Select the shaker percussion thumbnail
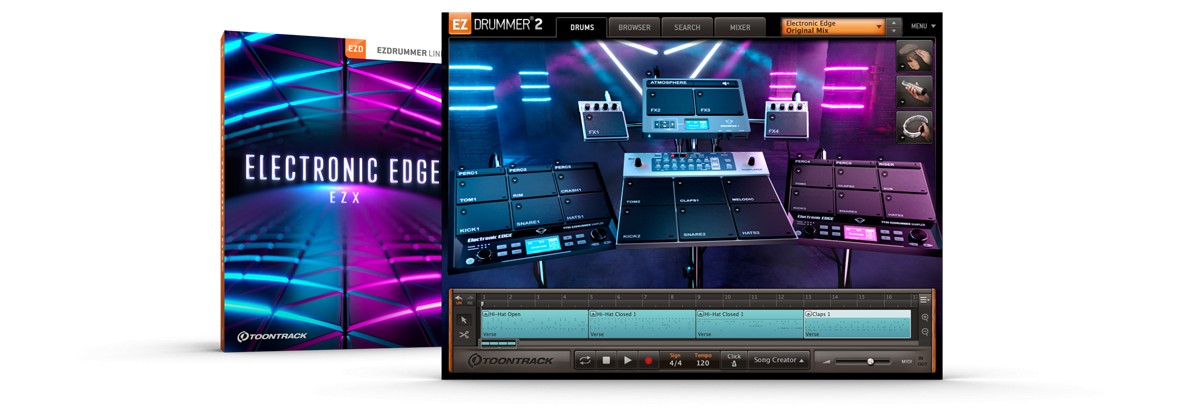The height and width of the screenshot is (408, 1200). 914,91
